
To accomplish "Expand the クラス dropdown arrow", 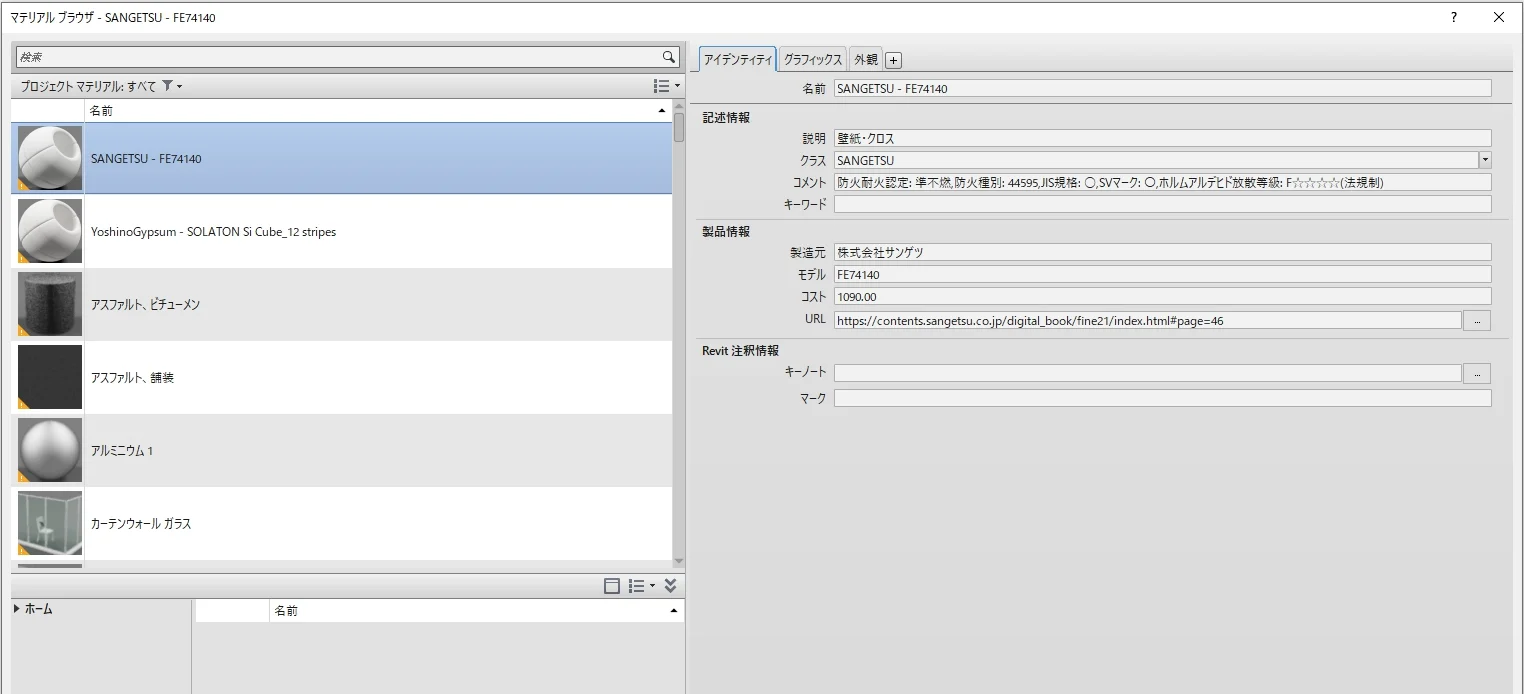I will point(1485,160).
